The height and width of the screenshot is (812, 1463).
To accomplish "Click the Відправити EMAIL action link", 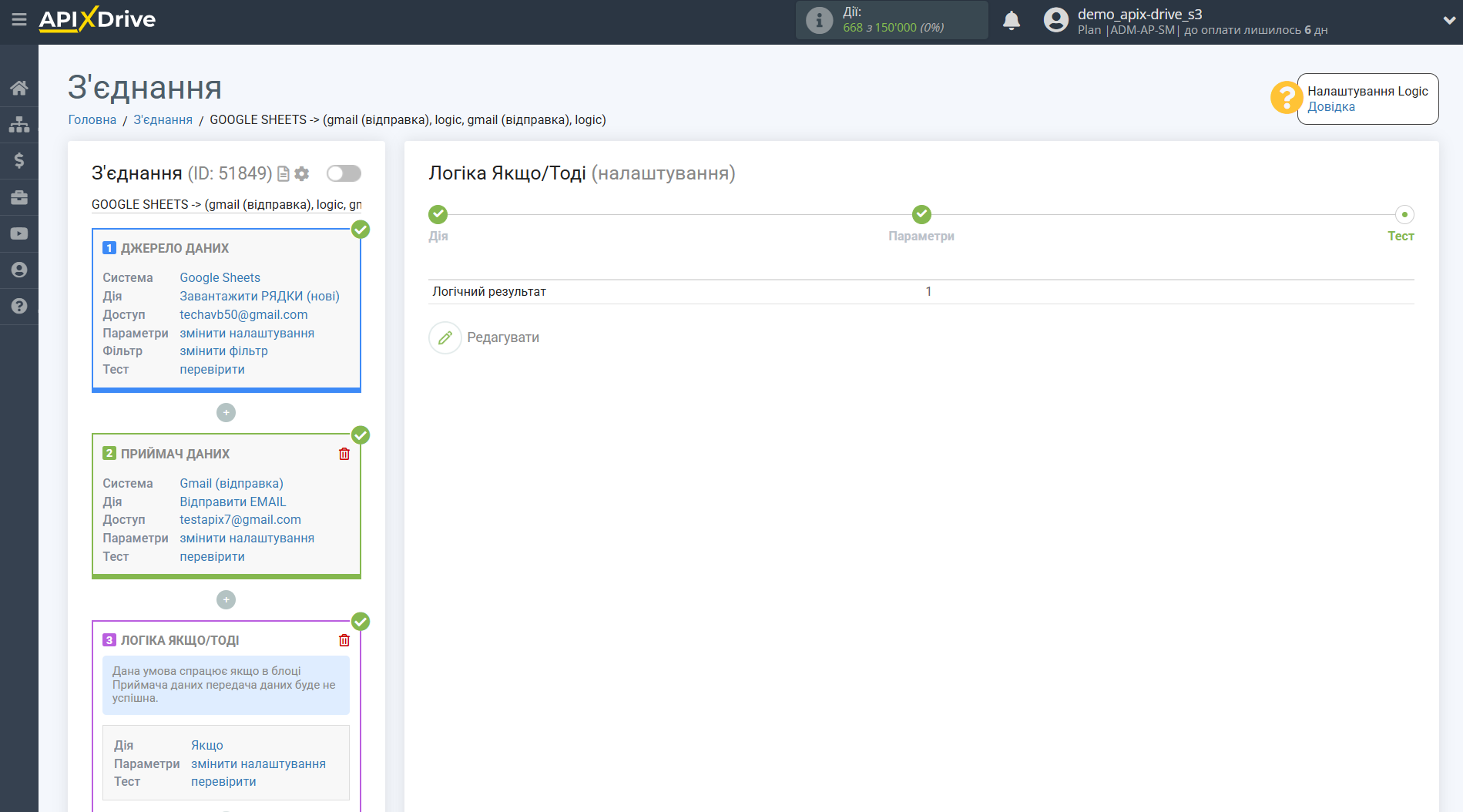I will tap(233, 502).
